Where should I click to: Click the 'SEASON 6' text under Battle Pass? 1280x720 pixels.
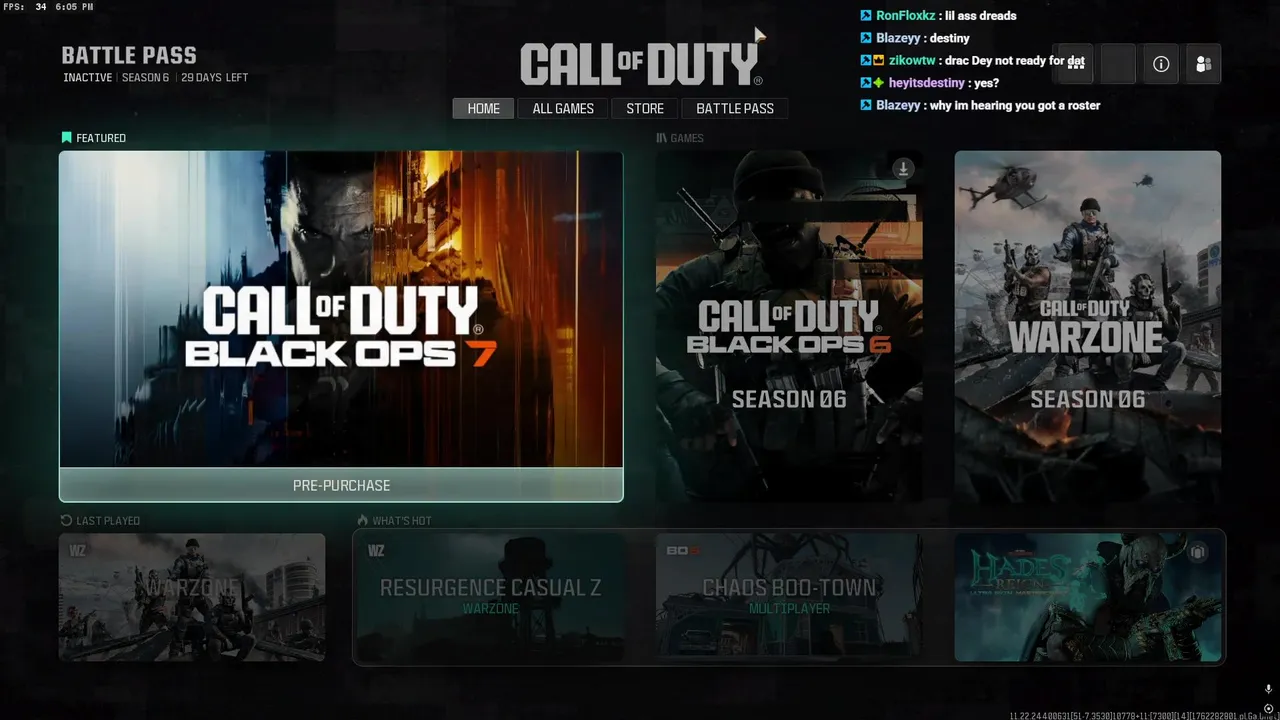click(x=145, y=78)
